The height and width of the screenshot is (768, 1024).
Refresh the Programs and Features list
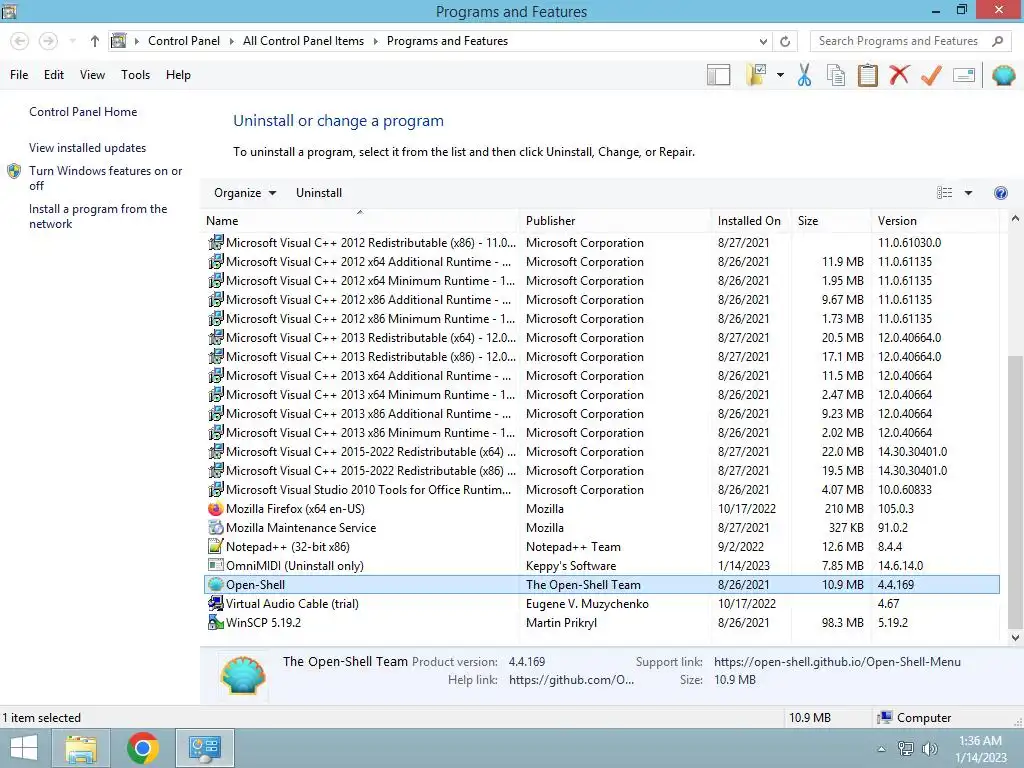coord(785,41)
